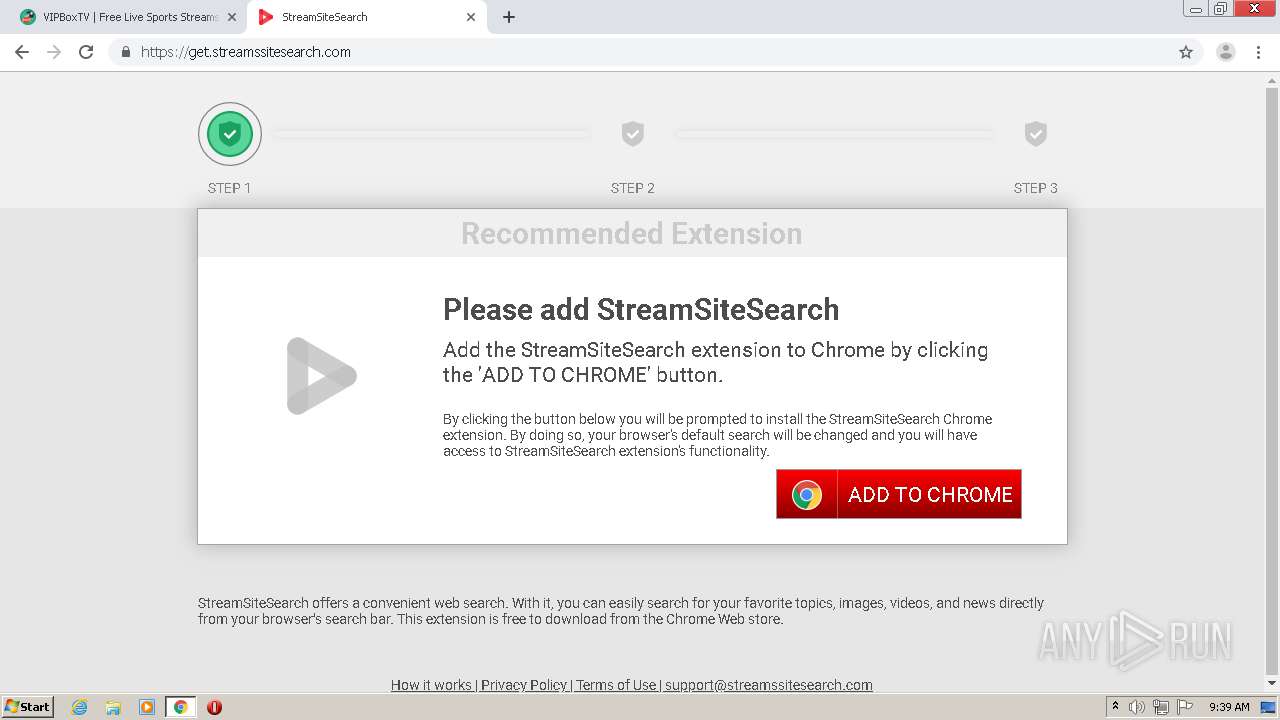Reload the current page
Viewport: 1280px width, 720px height.
(x=86, y=52)
